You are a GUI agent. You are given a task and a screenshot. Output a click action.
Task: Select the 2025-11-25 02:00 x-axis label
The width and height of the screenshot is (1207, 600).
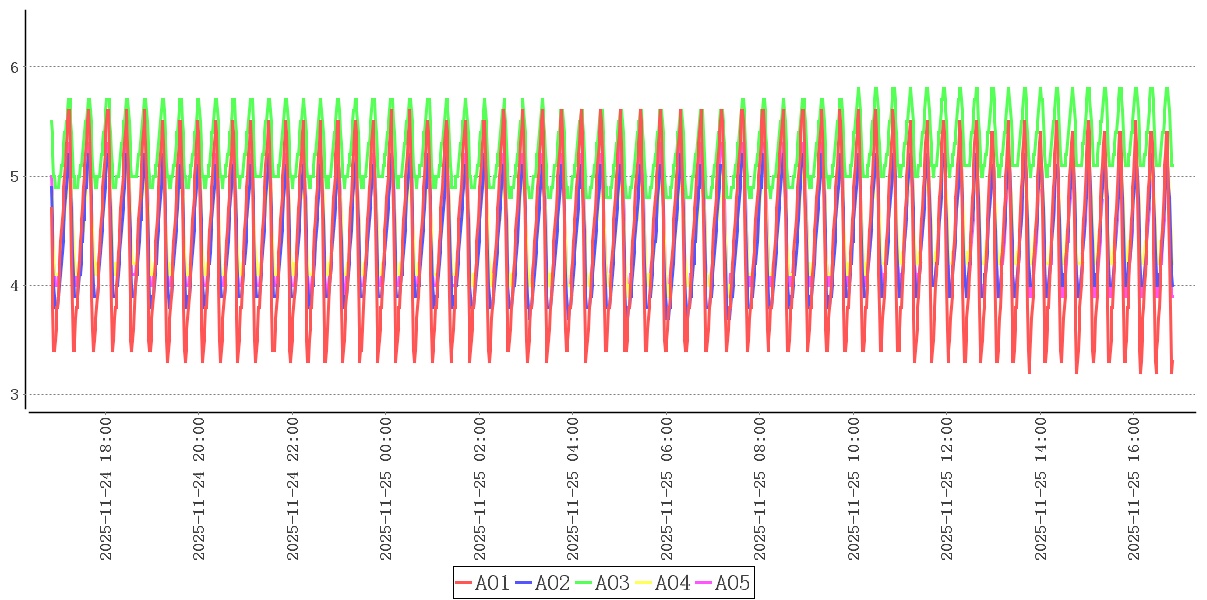pyautogui.click(x=480, y=489)
